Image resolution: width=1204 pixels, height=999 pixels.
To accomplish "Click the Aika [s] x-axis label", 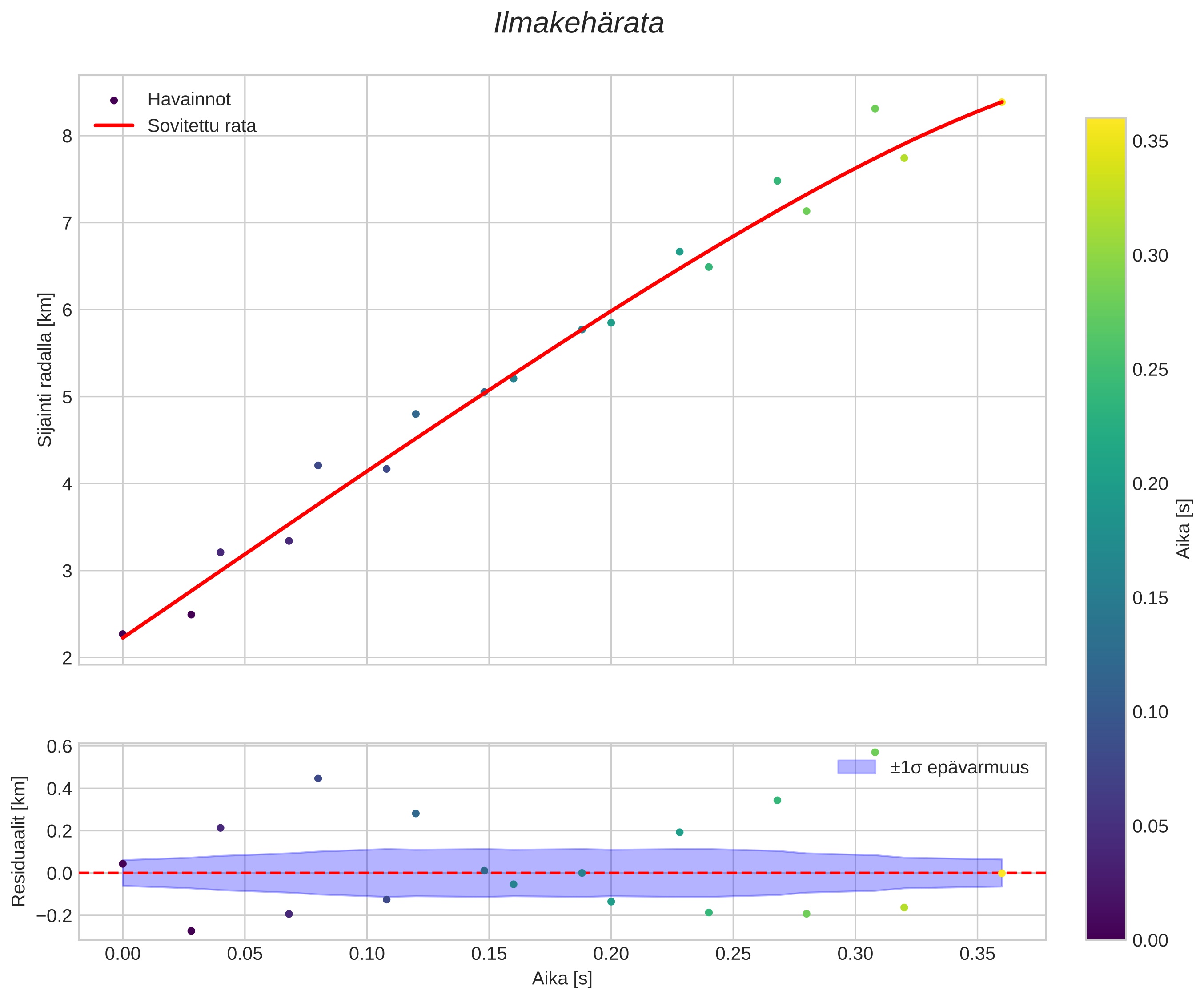I will 562,979.
